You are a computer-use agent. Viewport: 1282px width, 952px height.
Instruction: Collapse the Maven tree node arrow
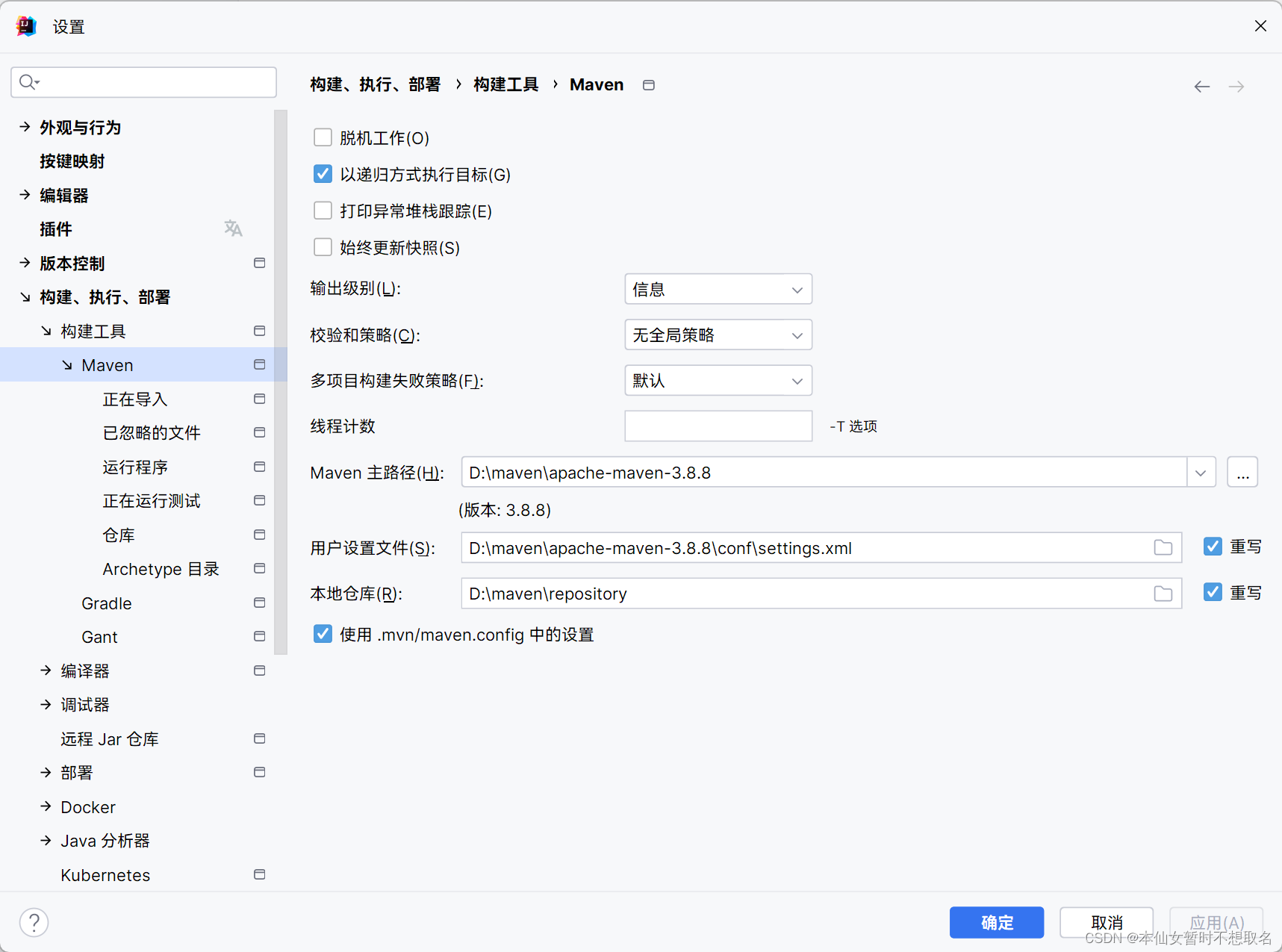[67, 365]
